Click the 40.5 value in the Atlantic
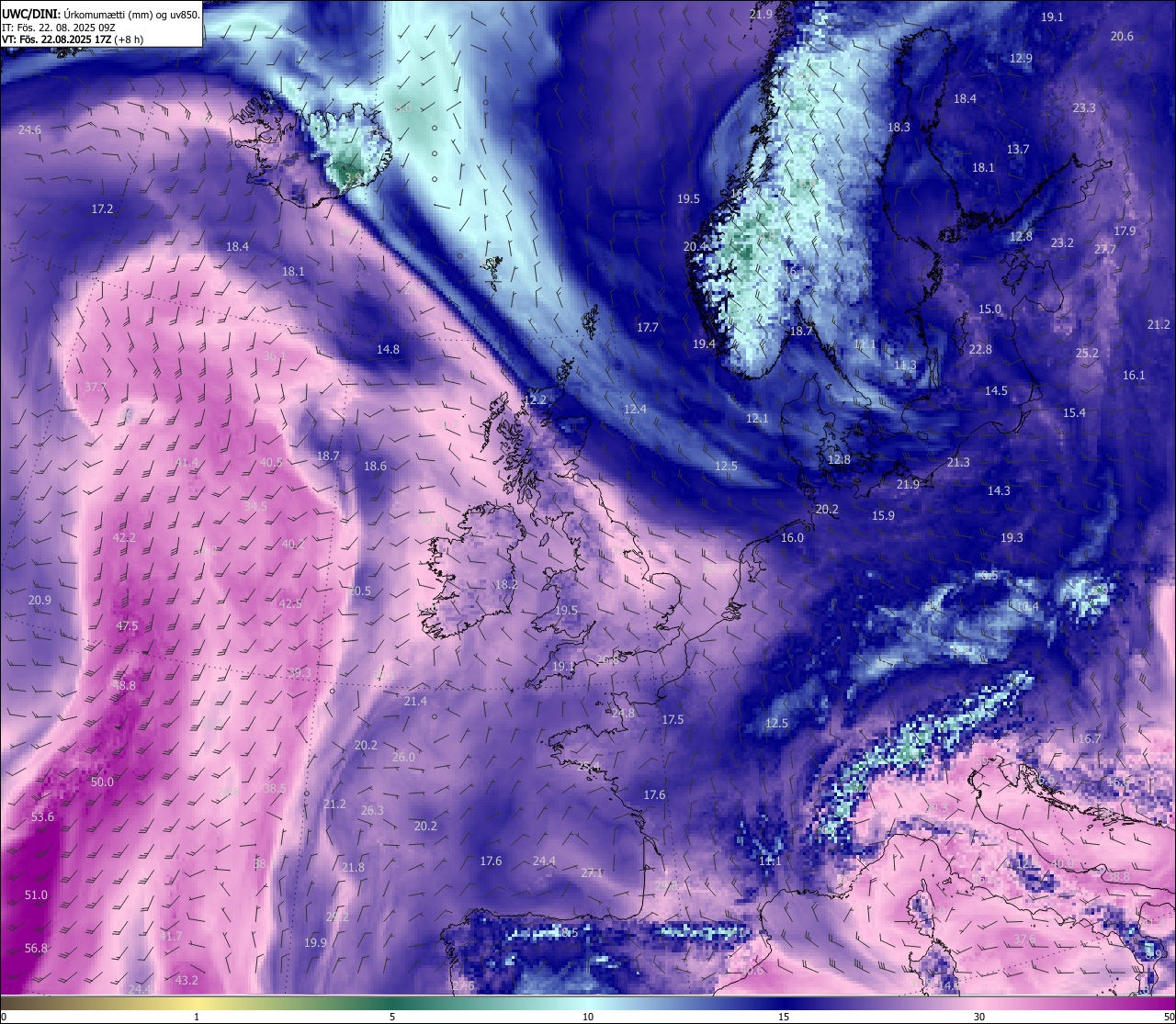Screen dimensions: 1176x1024 (x=271, y=463)
